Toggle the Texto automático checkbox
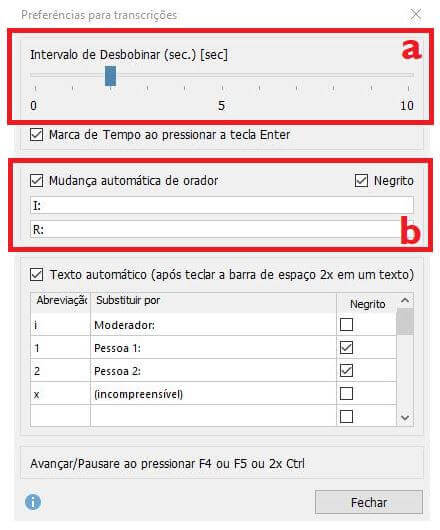The height and width of the screenshot is (530, 440). tap(36, 274)
